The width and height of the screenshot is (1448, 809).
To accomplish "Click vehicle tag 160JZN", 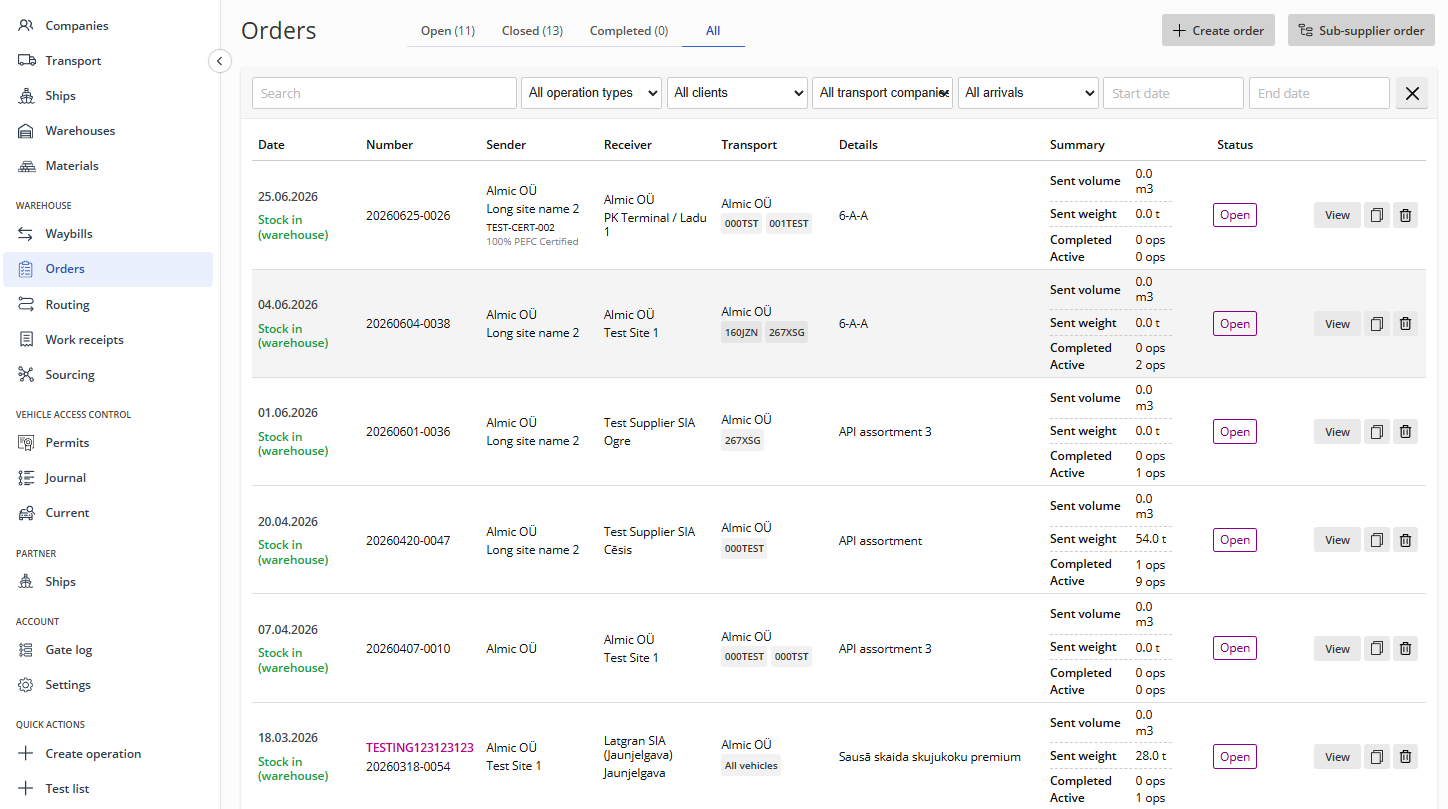I will [741, 332].
